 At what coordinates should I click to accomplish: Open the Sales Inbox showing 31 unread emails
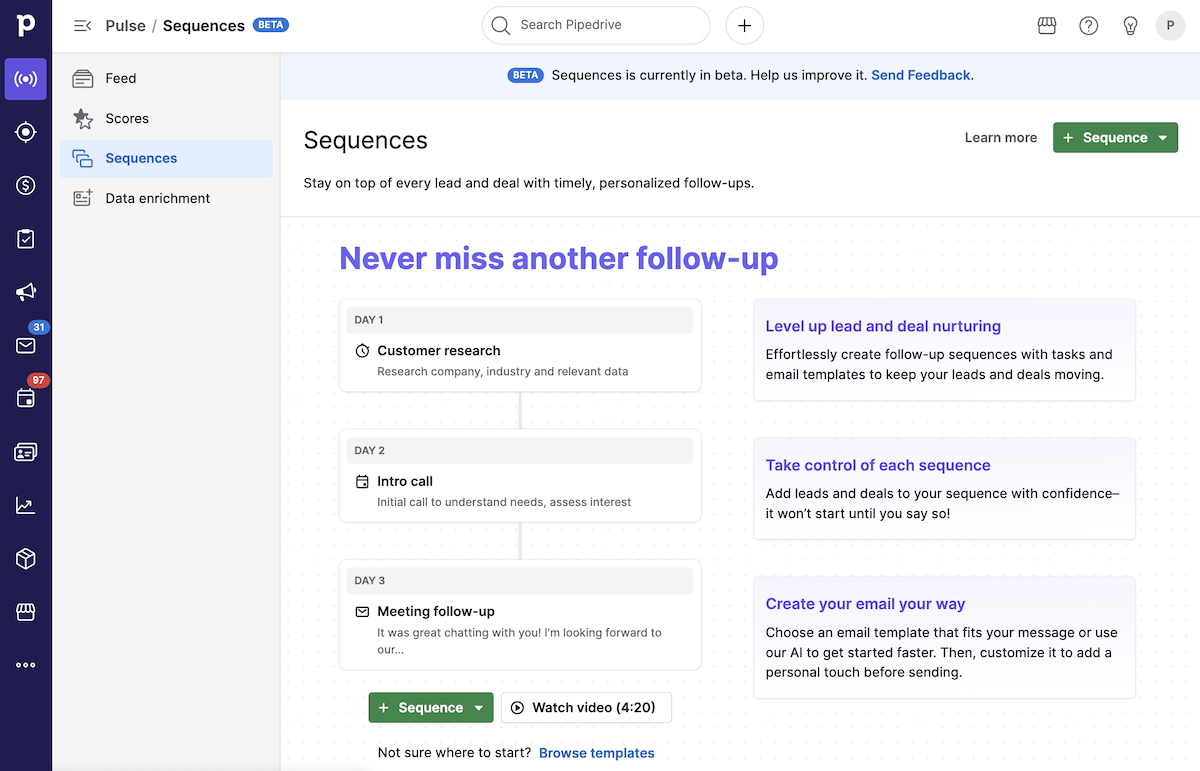pyautogui.click(x=26, y=345)
